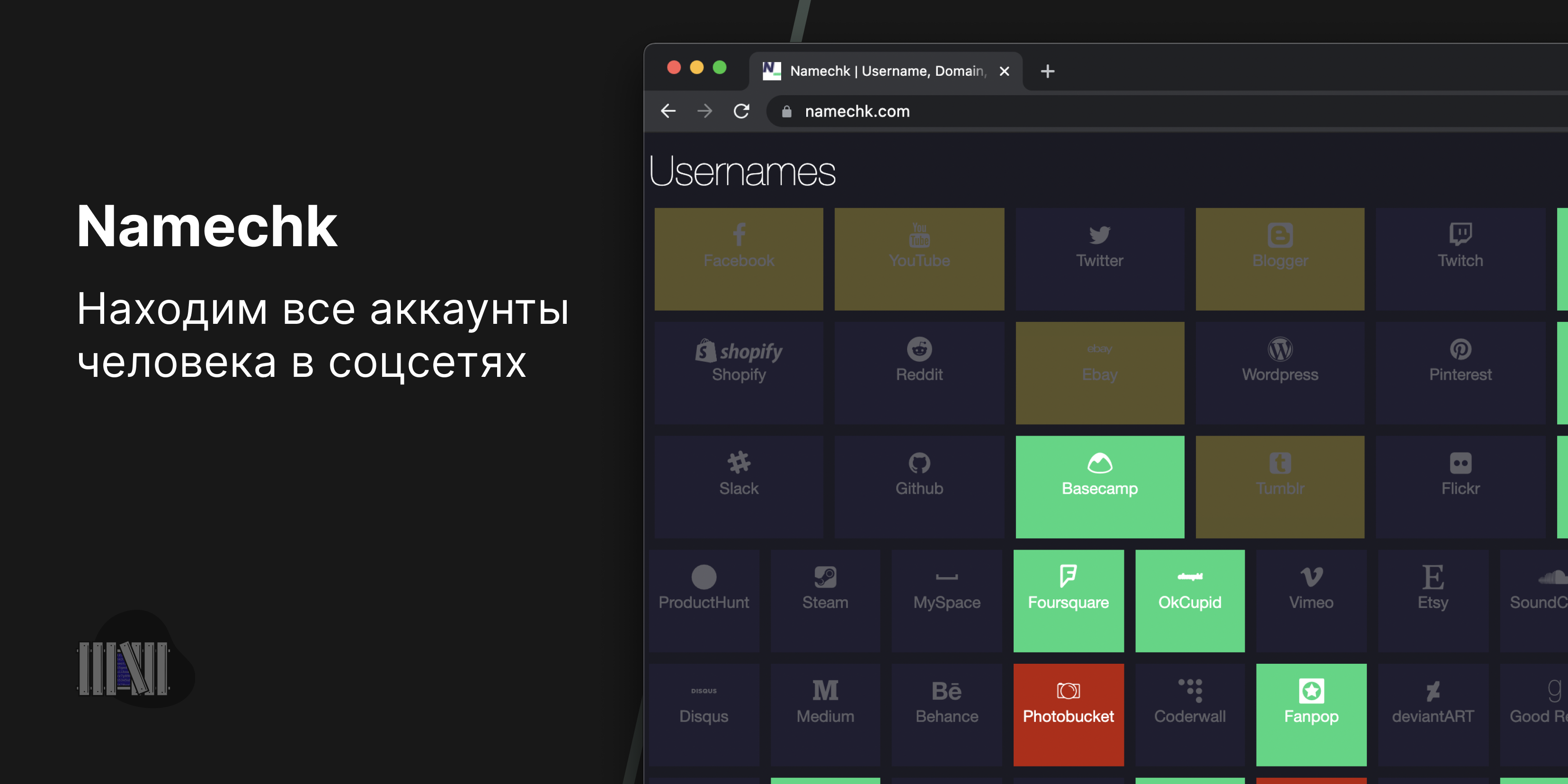Select the YouTube tile
Viewport: 1568px width, 784px height.
[x=919, y=258]
